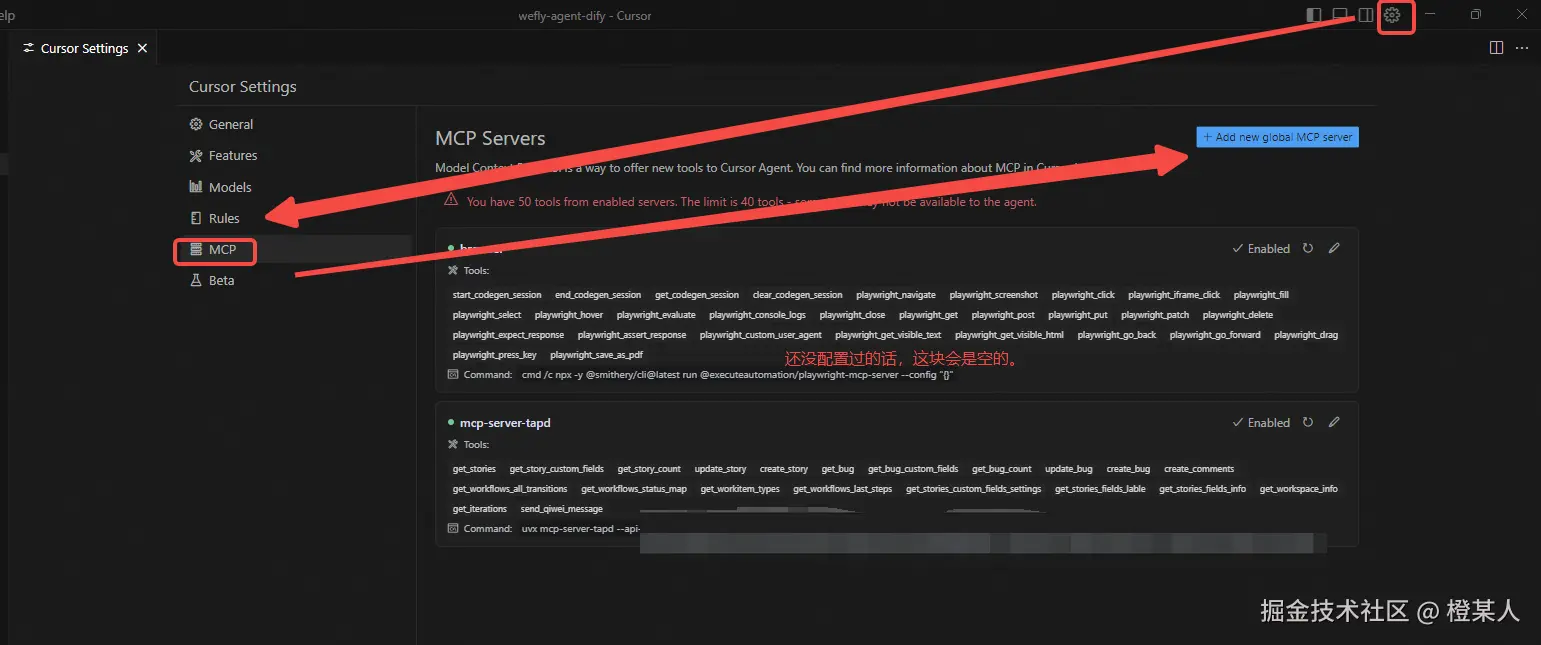Click the playwright_delete tool tag

pyautogui.click(x=1238, y=315)
